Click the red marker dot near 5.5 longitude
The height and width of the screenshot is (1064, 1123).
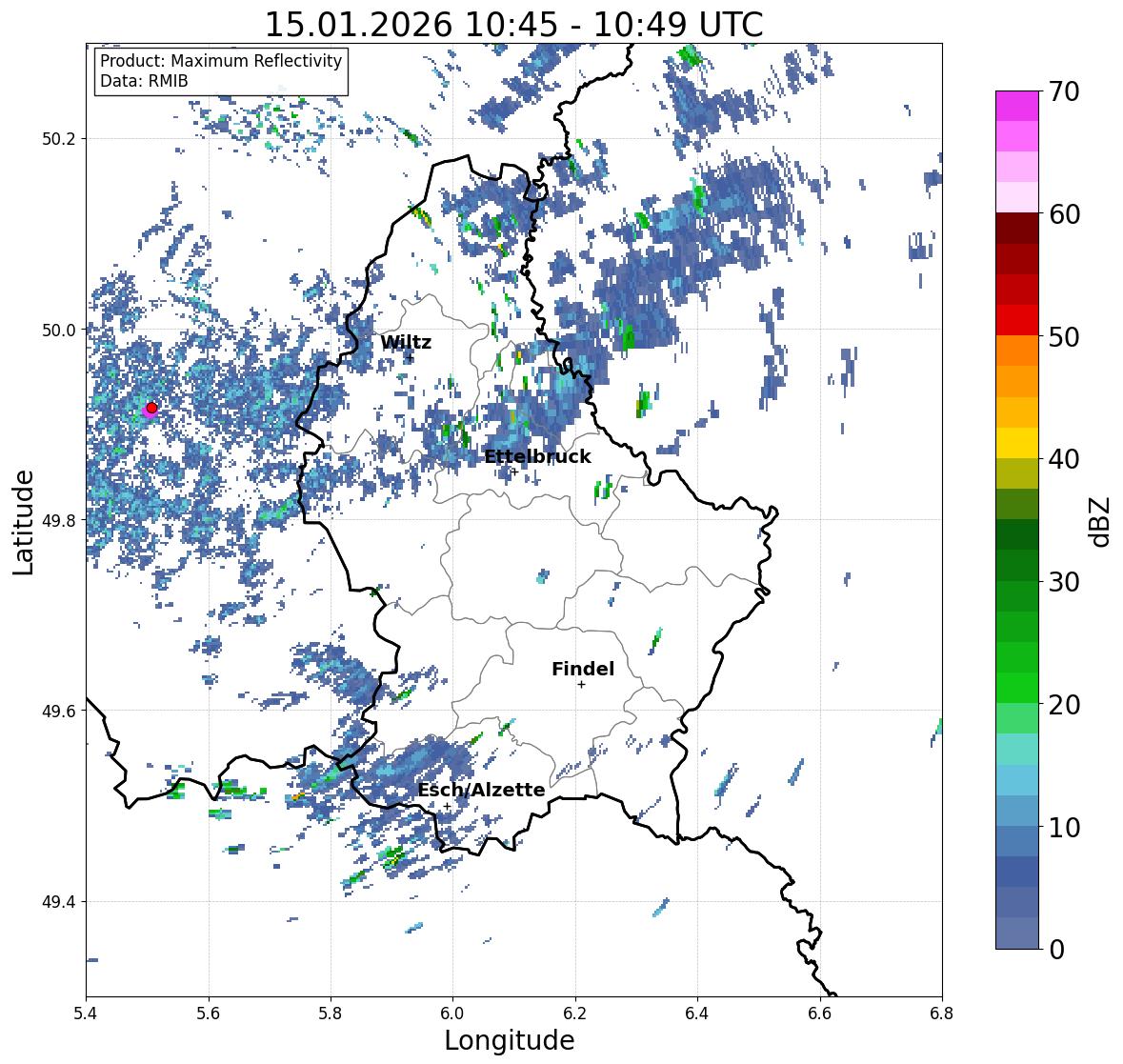(151, 408)
